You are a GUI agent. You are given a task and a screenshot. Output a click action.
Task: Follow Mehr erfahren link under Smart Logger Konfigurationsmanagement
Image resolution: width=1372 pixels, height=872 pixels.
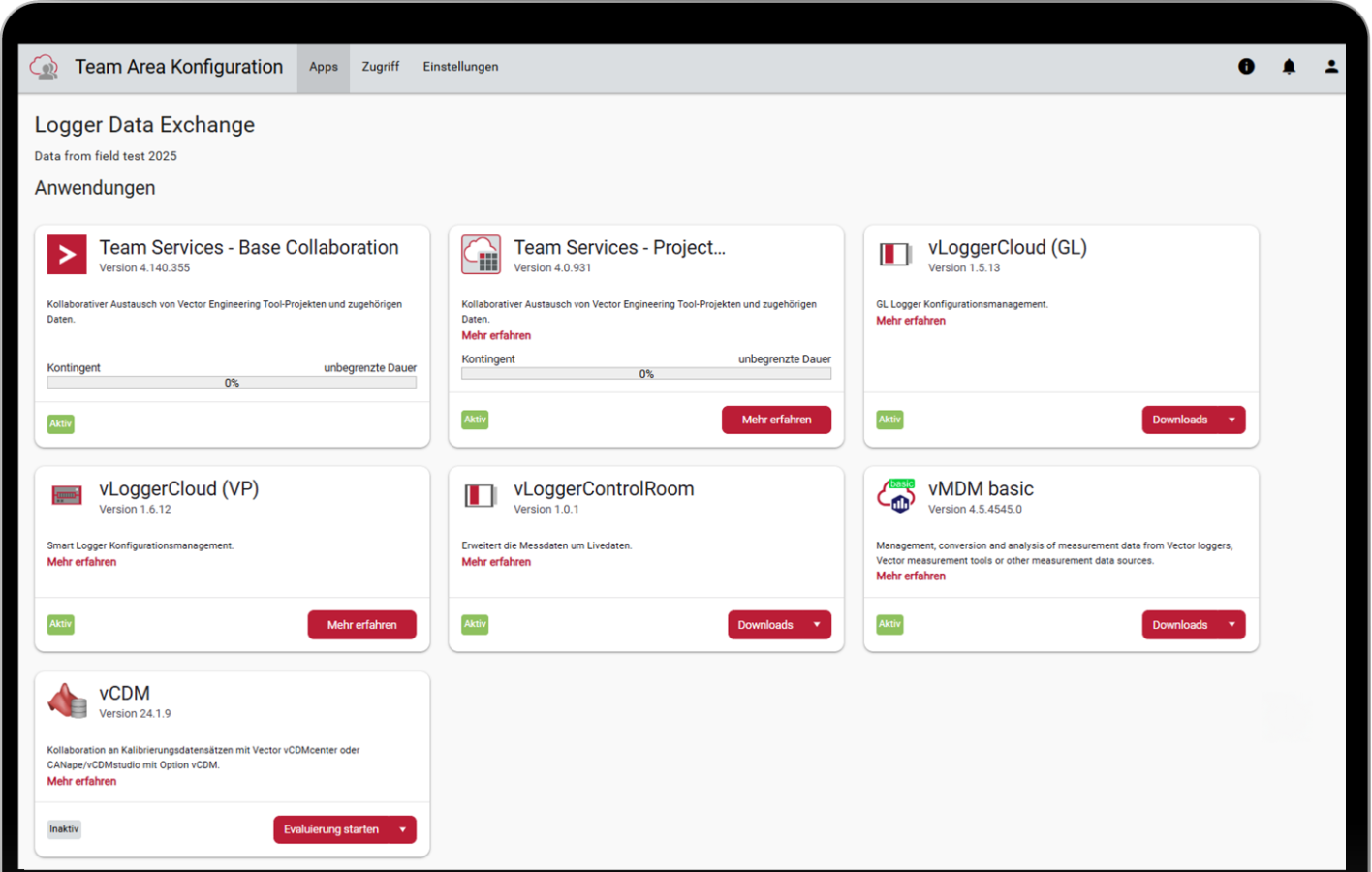tap(81, 562)
